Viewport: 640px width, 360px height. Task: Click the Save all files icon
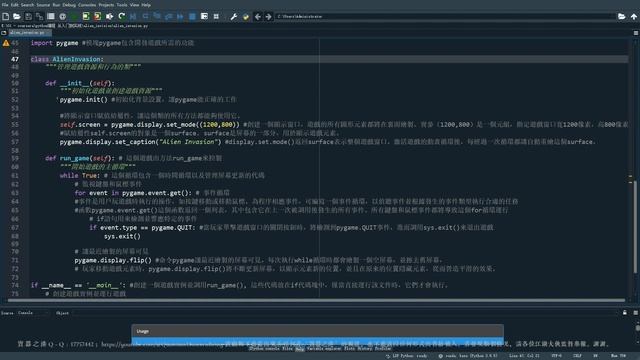point(39,16)
